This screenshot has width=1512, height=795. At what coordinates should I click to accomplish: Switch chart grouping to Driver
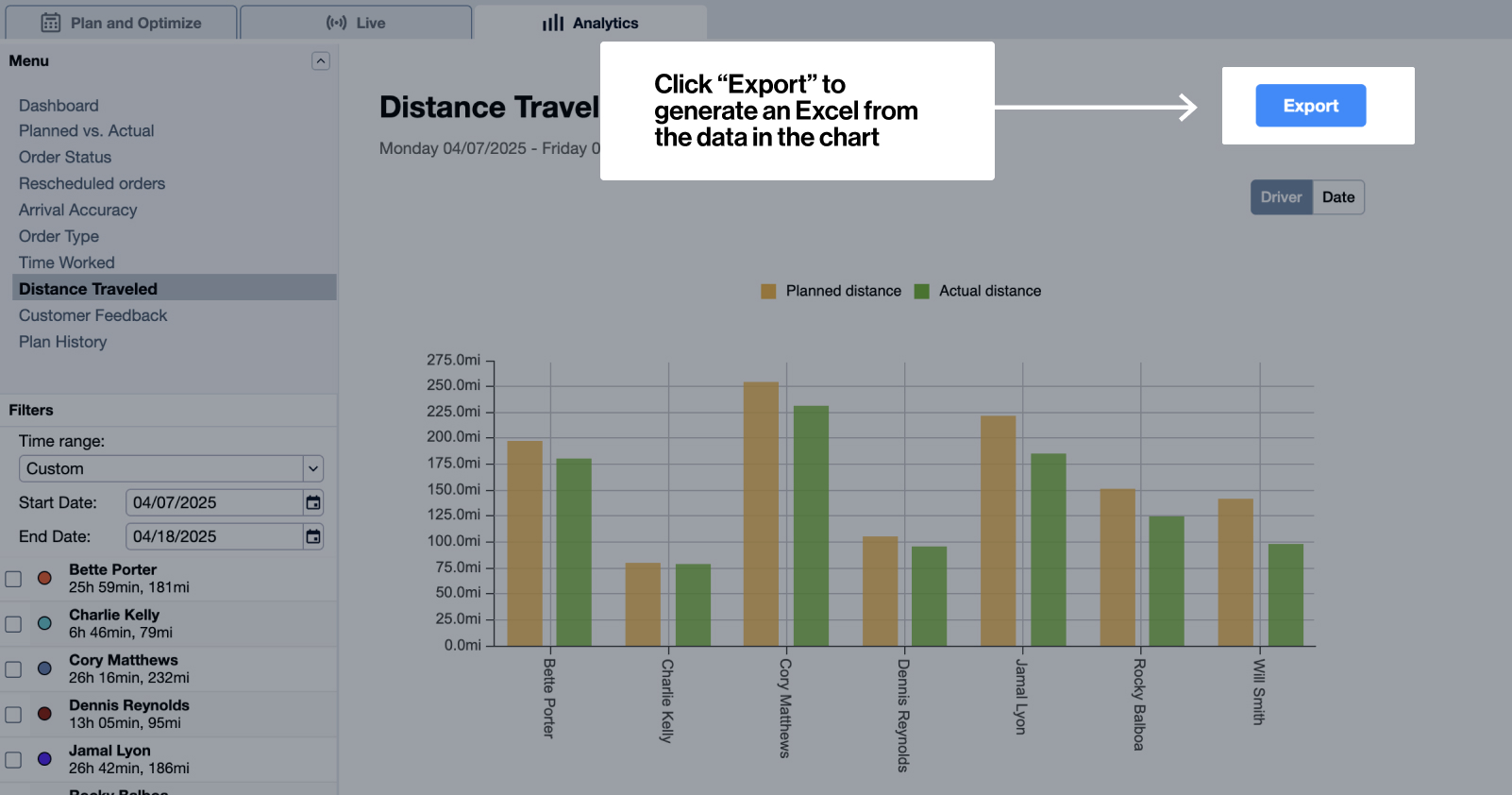pyautogui.click(x=1281, y=197)
